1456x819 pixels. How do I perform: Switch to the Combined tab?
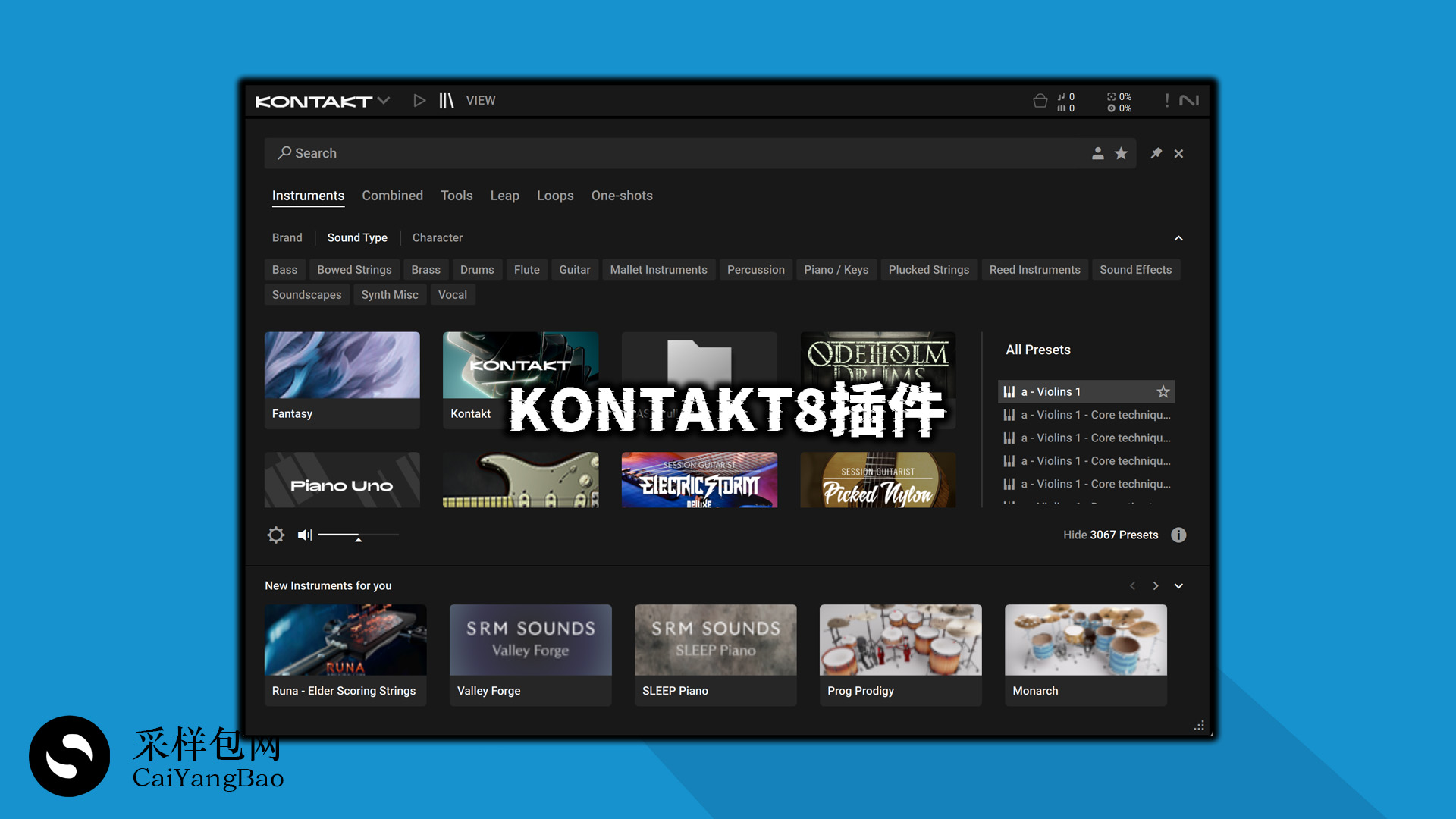click(392, 196)
